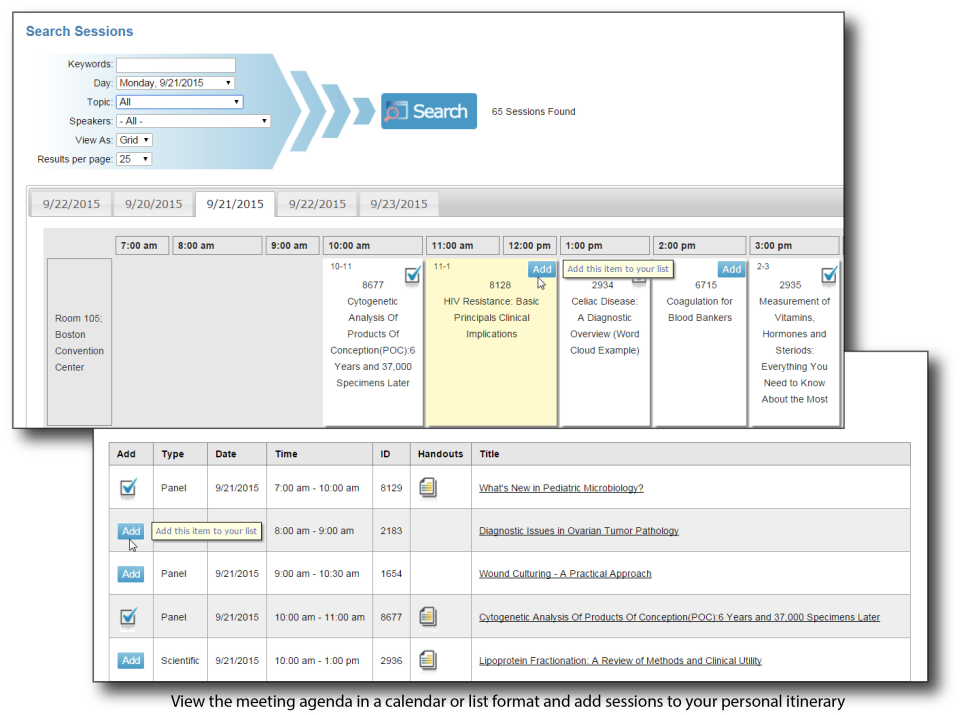This screenshot has width=960, height=715.
Task: Follow the Coagulation for Blood Bankers Add button
Action: [x=731, y=269]
